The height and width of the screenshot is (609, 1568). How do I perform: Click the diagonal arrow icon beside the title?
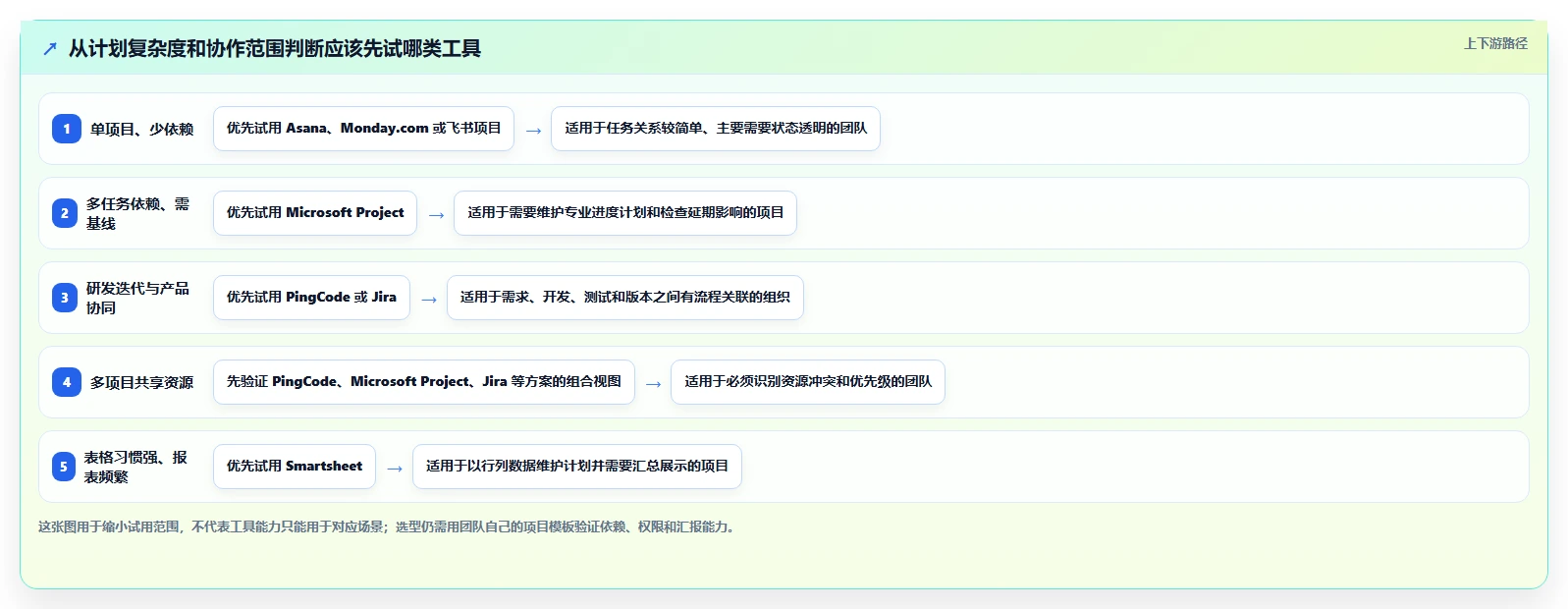coord(50,49)
